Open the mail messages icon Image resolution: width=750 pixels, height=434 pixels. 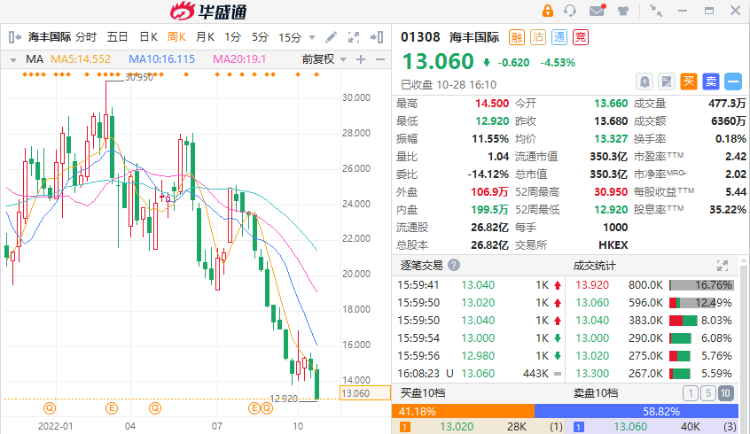(597, 11)
